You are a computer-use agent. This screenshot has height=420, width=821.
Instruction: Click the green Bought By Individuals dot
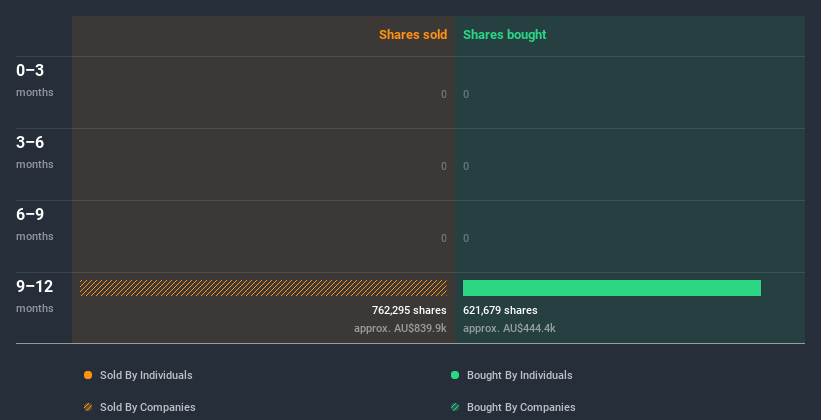[x=455, y=375]
